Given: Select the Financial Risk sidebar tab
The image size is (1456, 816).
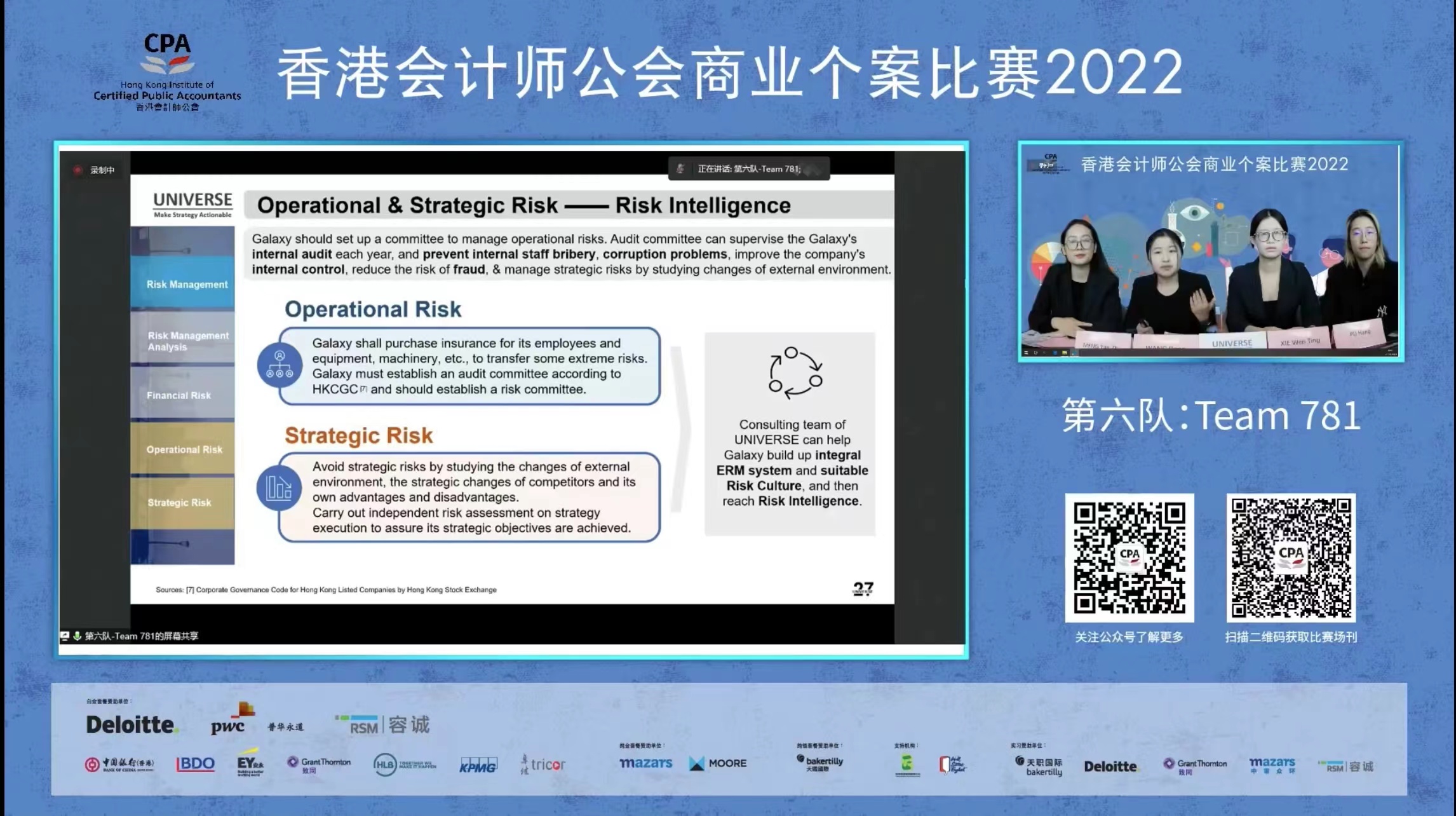Looking at the screenshot, I should (183, 395).
